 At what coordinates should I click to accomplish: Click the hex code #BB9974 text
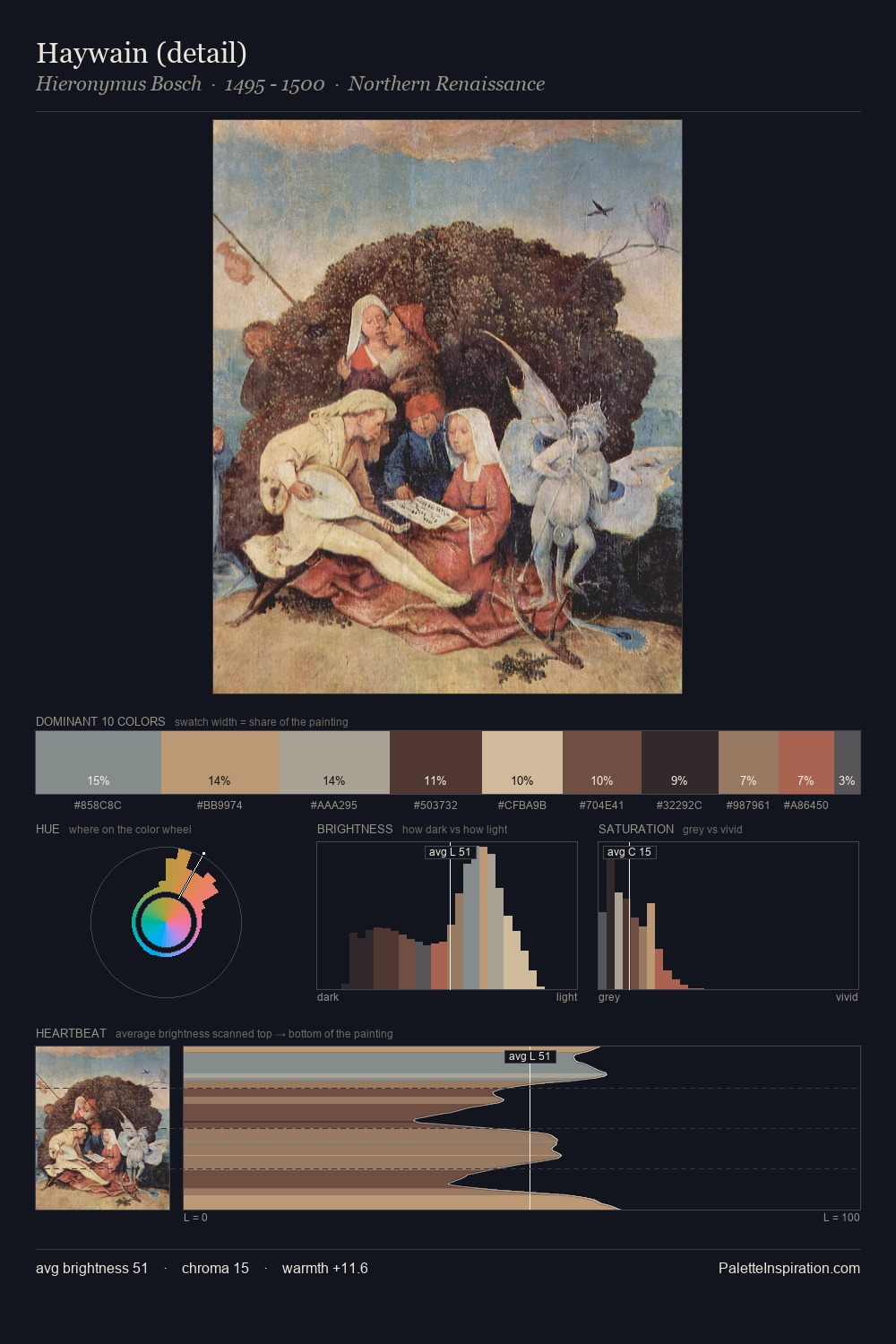click(220, 806)
